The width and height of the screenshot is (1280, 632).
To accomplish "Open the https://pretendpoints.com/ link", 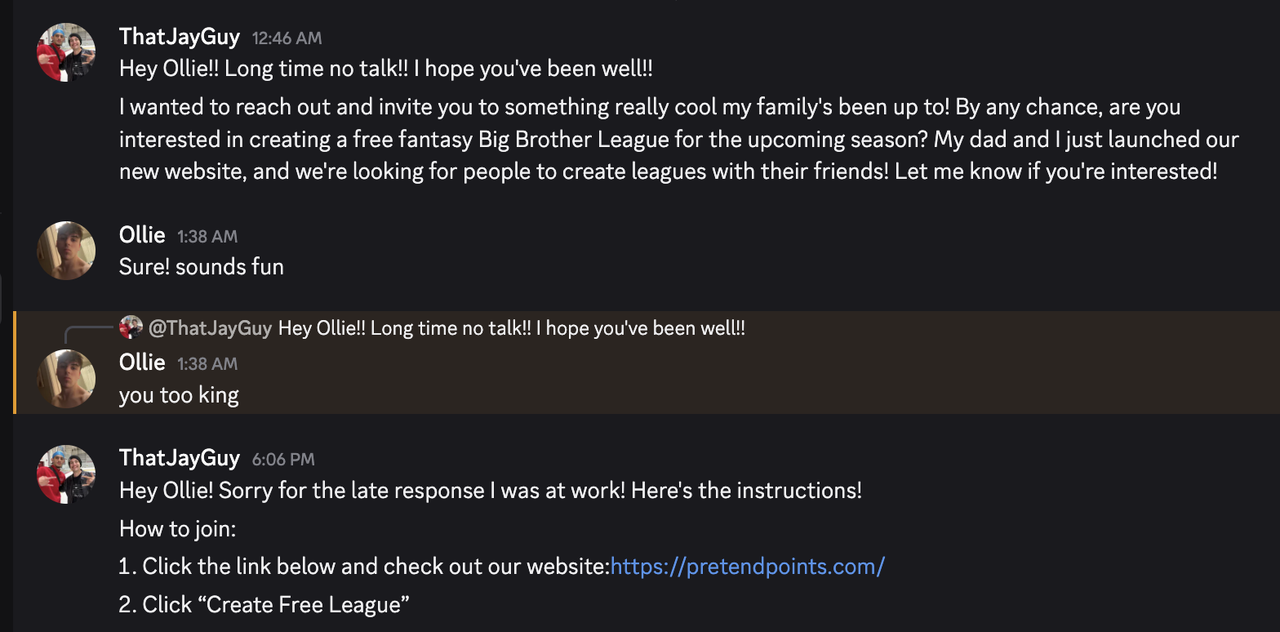I will tap(747, 566).
